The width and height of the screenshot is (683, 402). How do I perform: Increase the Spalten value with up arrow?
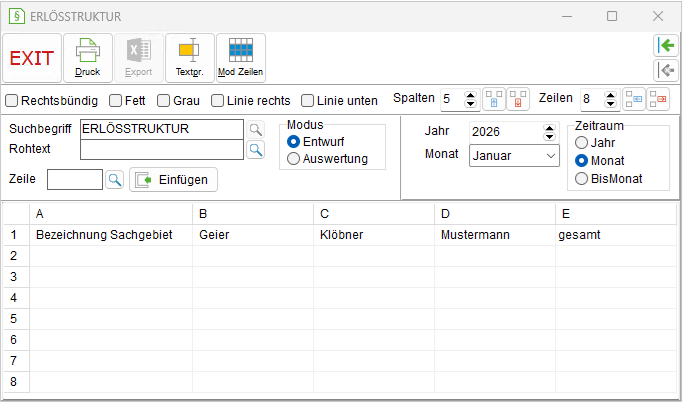[x=470, y=95]
